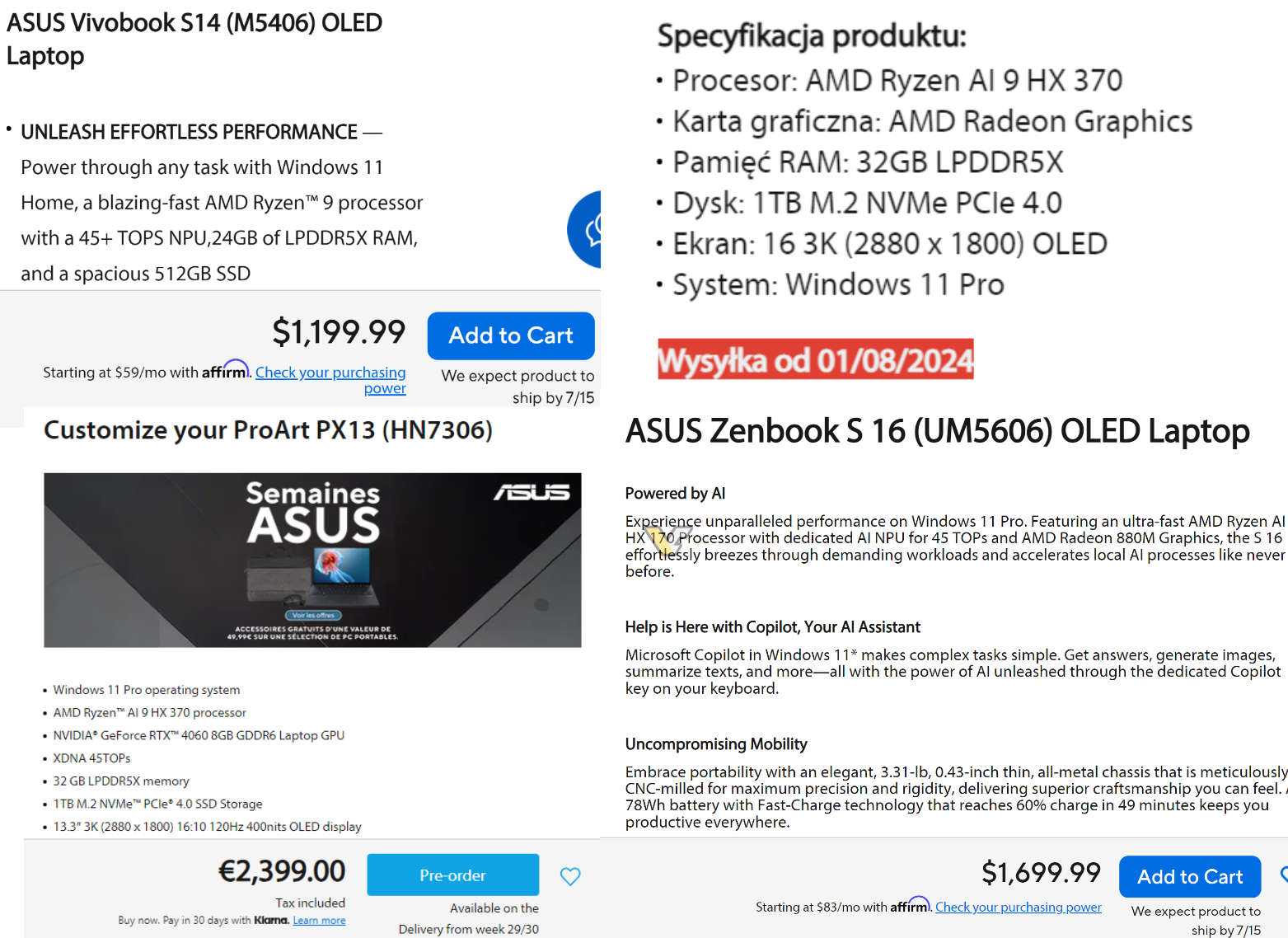Screen dimensions: 1288x938
Task: Click Voir les offres in the banner
Action: 313,615
